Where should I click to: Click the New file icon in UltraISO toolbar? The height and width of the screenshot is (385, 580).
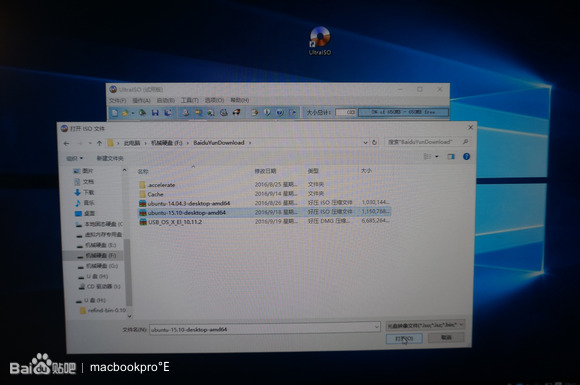(115, 112)
